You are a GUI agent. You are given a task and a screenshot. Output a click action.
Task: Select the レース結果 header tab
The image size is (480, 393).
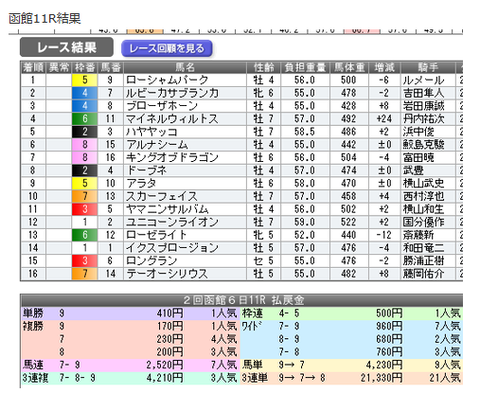(67, 47)
